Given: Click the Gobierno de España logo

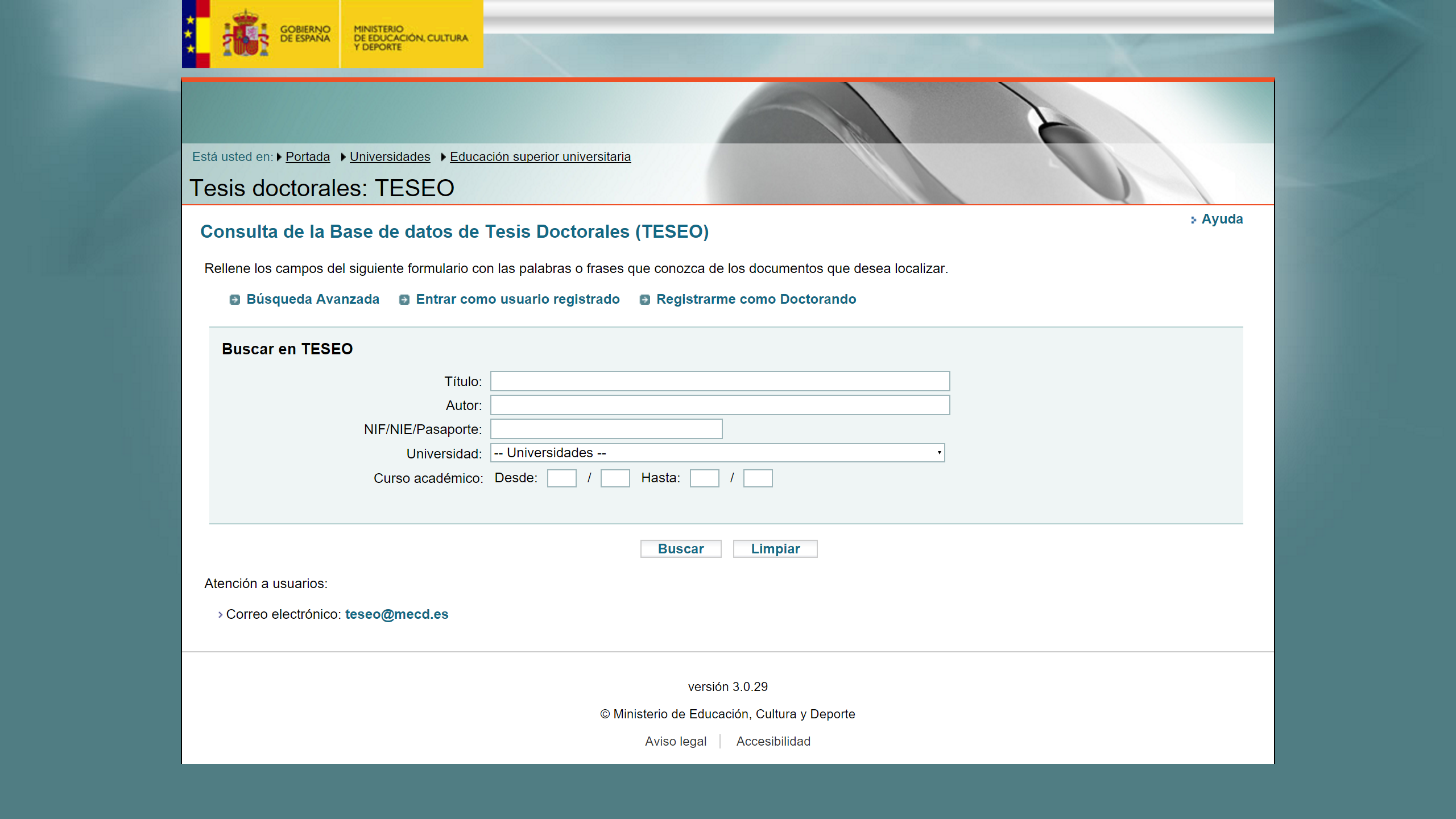Looking at the screenshot, I should [x=260, y=34].
